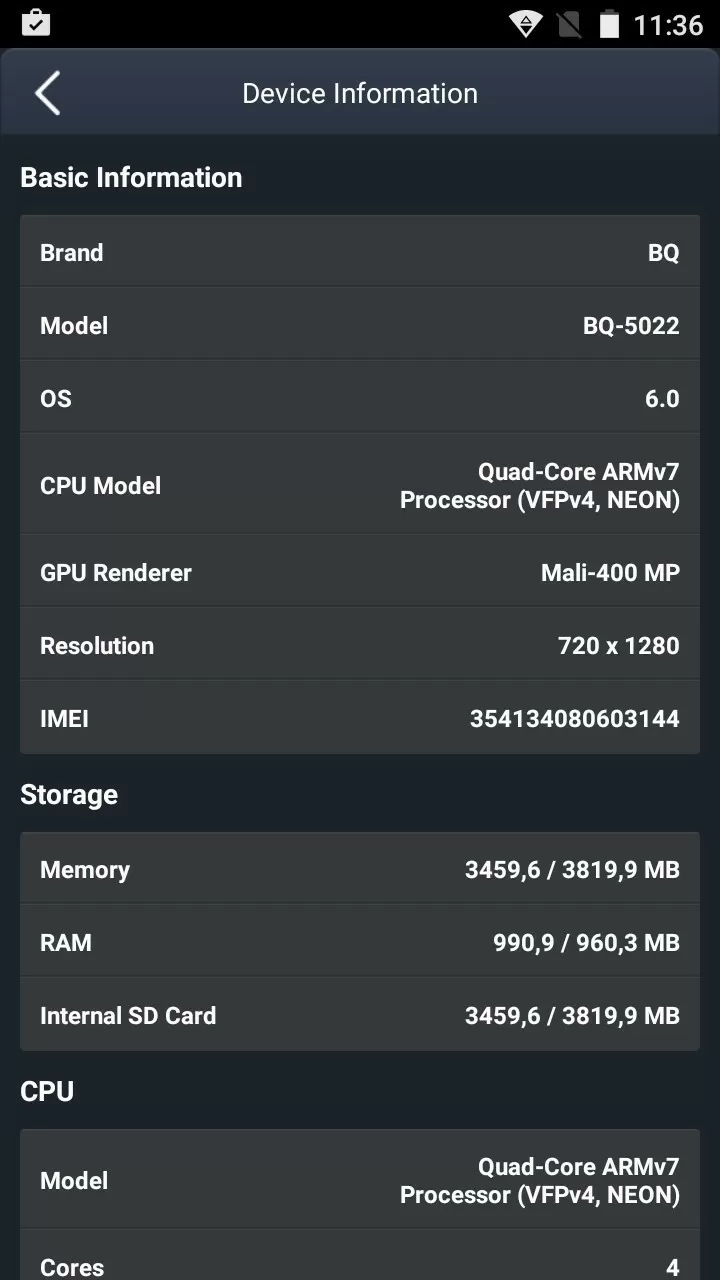Tap the IMEI number row
The width and height of the screenshot is (720, 1280).
pos(360,718)
